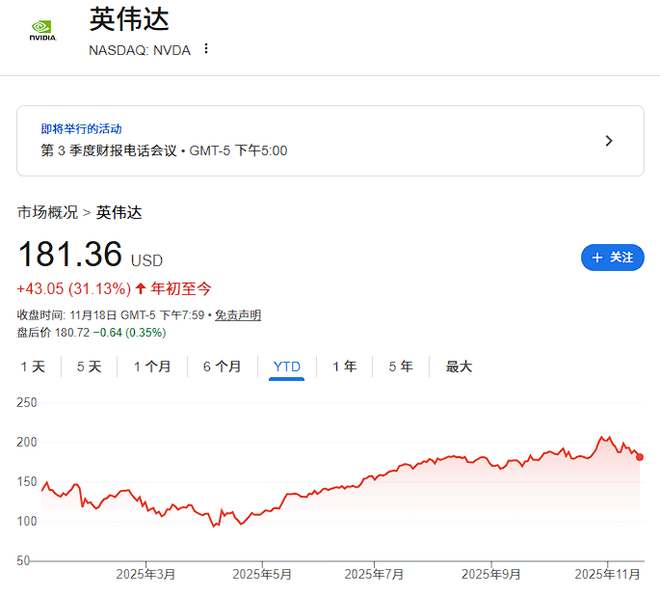660x597 pixels.
Task: Go to 市场概况 breadcrumb link
Action: [x=46, y=212]
